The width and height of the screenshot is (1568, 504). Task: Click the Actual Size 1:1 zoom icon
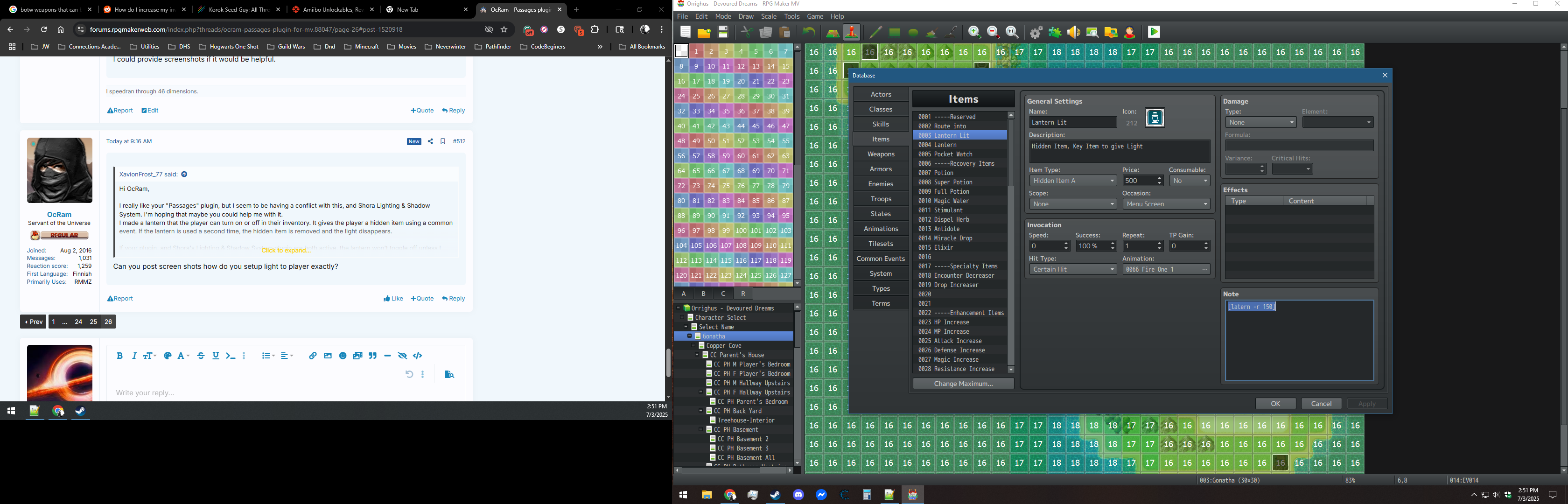coord(1012,32)
